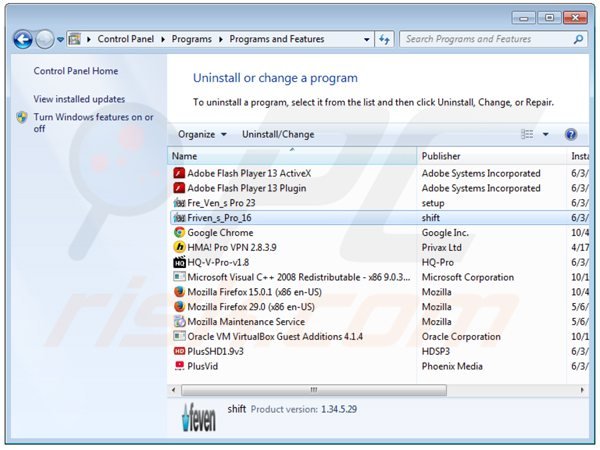Expand the Organize dropdown menu
Screen dimensions: 600x450
pos(202,134)
